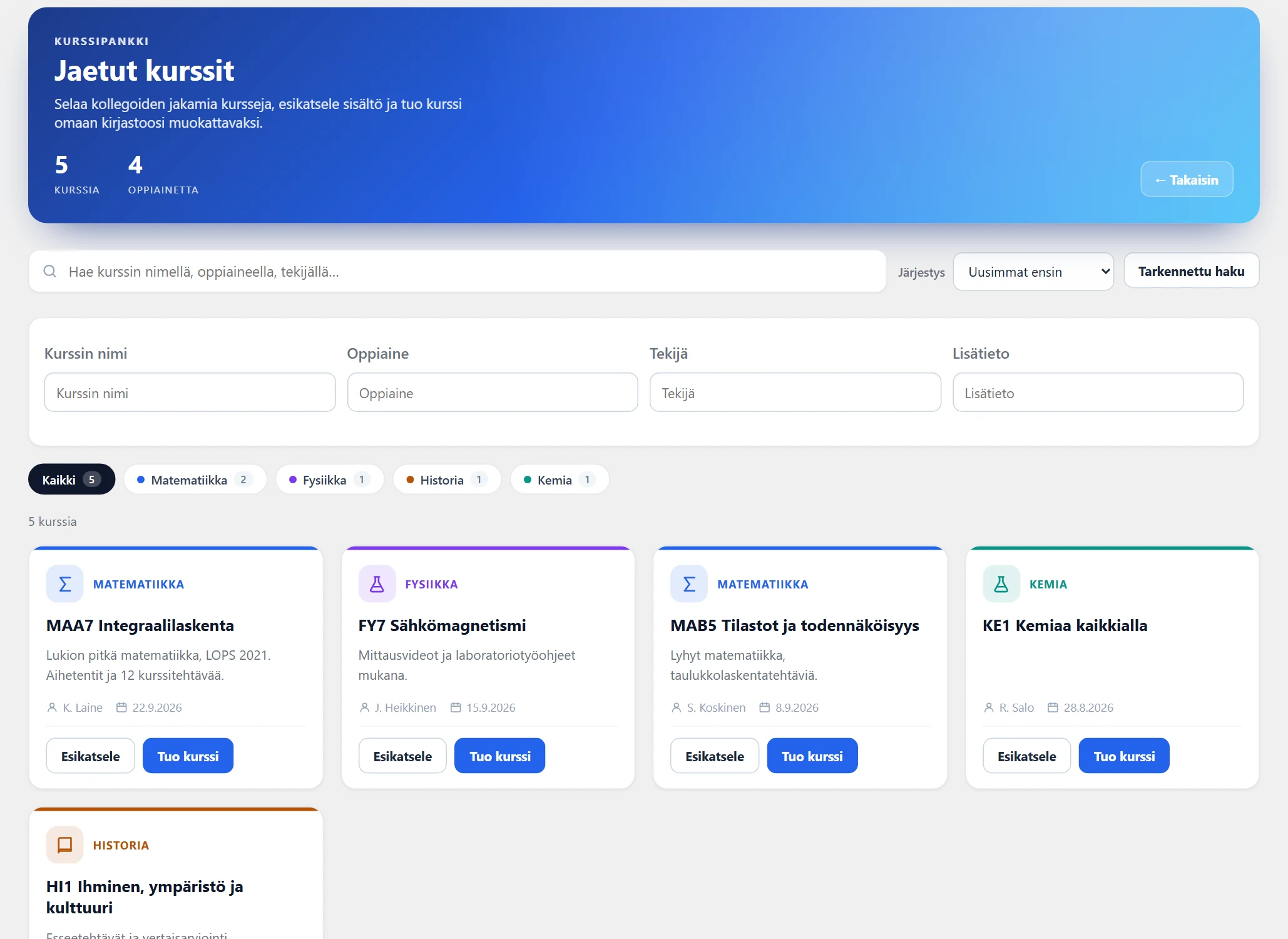Image resolution: width=1288 pixels, height=939 pixels.
Task: Import FY7 Sähkömagnetismi with Tuo kurssi
Action: point(500,756)
